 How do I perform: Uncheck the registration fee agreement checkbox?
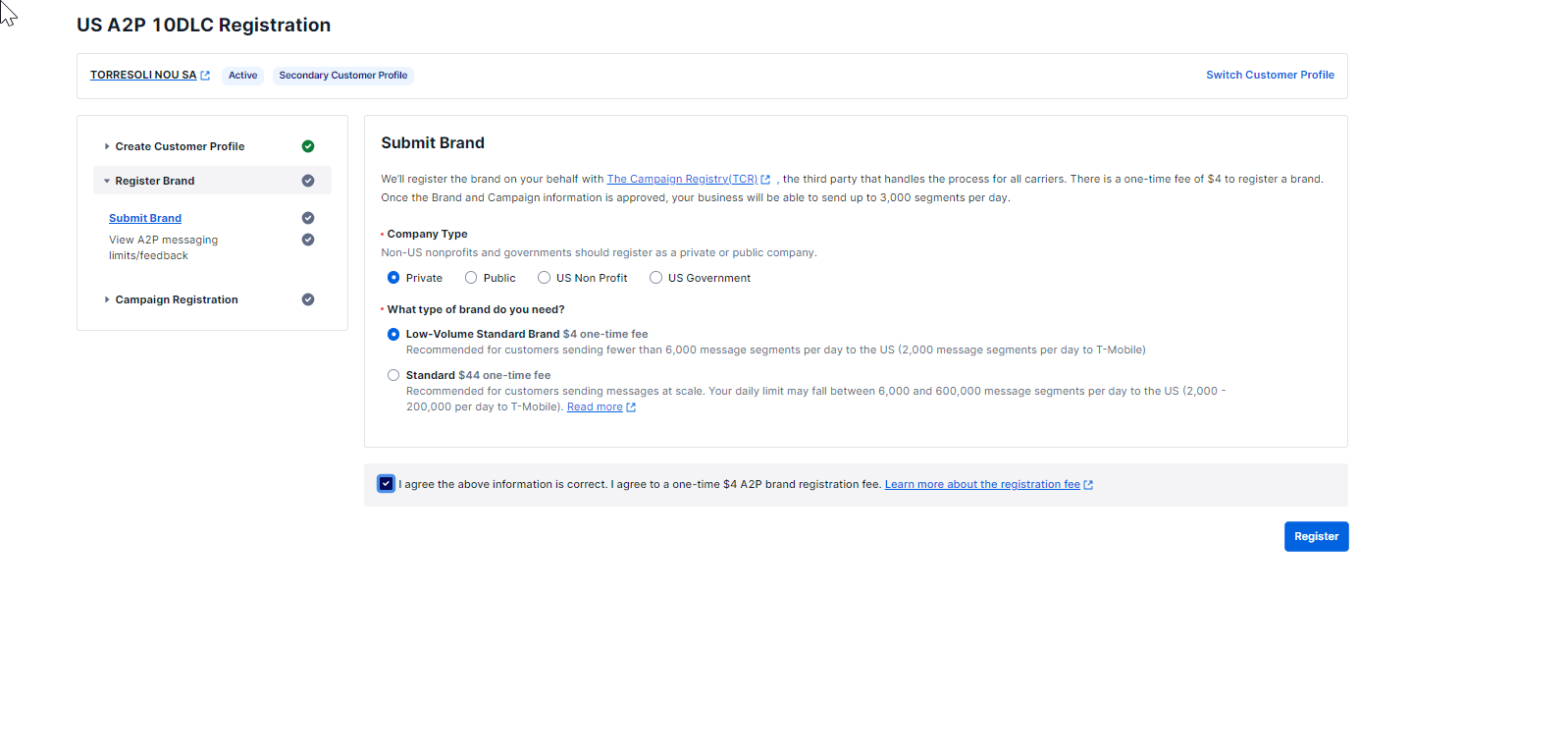pyautogui.click(x=387, y=484)
